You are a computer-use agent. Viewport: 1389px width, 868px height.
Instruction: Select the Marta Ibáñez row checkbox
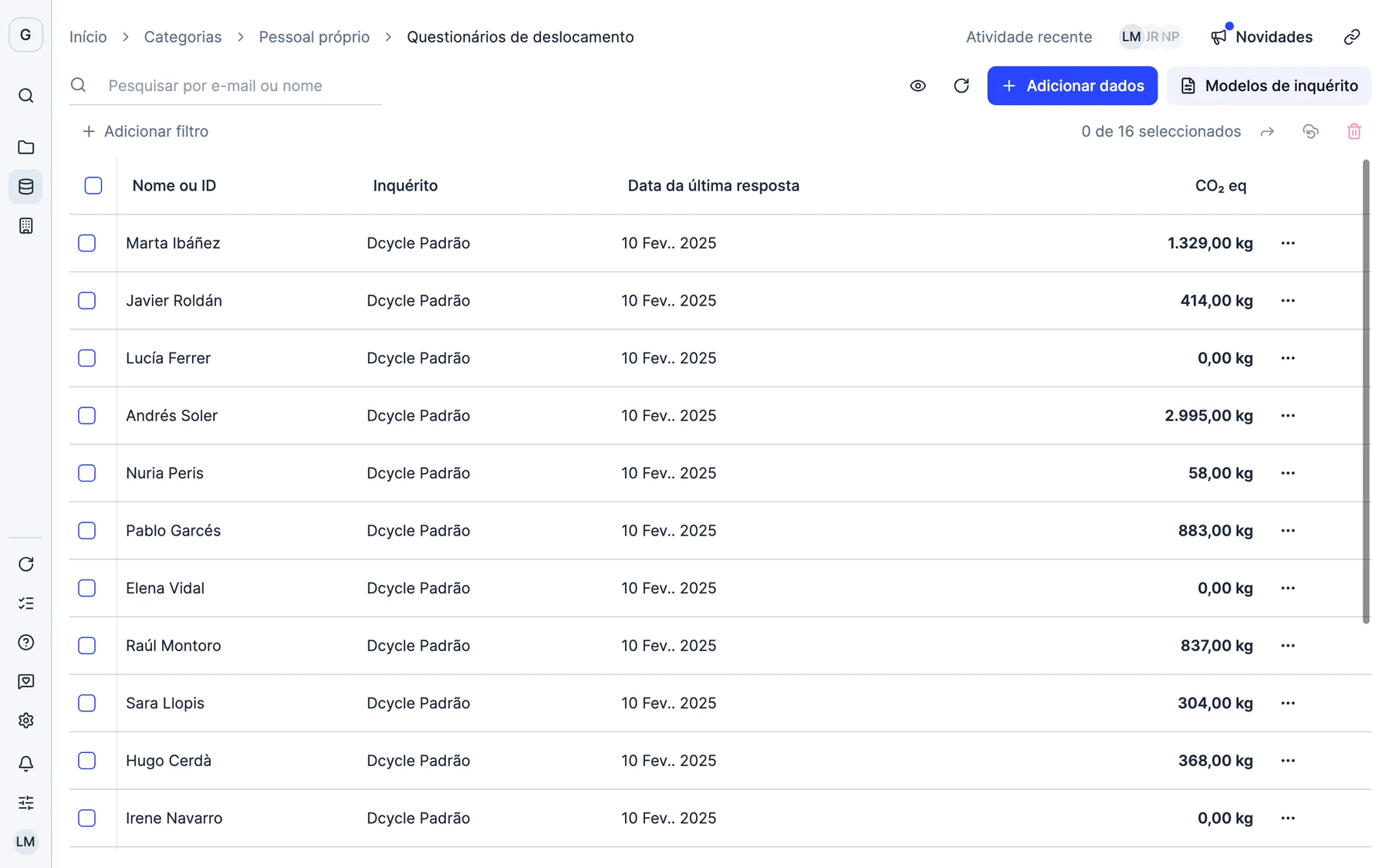click(x=87, y=243)
